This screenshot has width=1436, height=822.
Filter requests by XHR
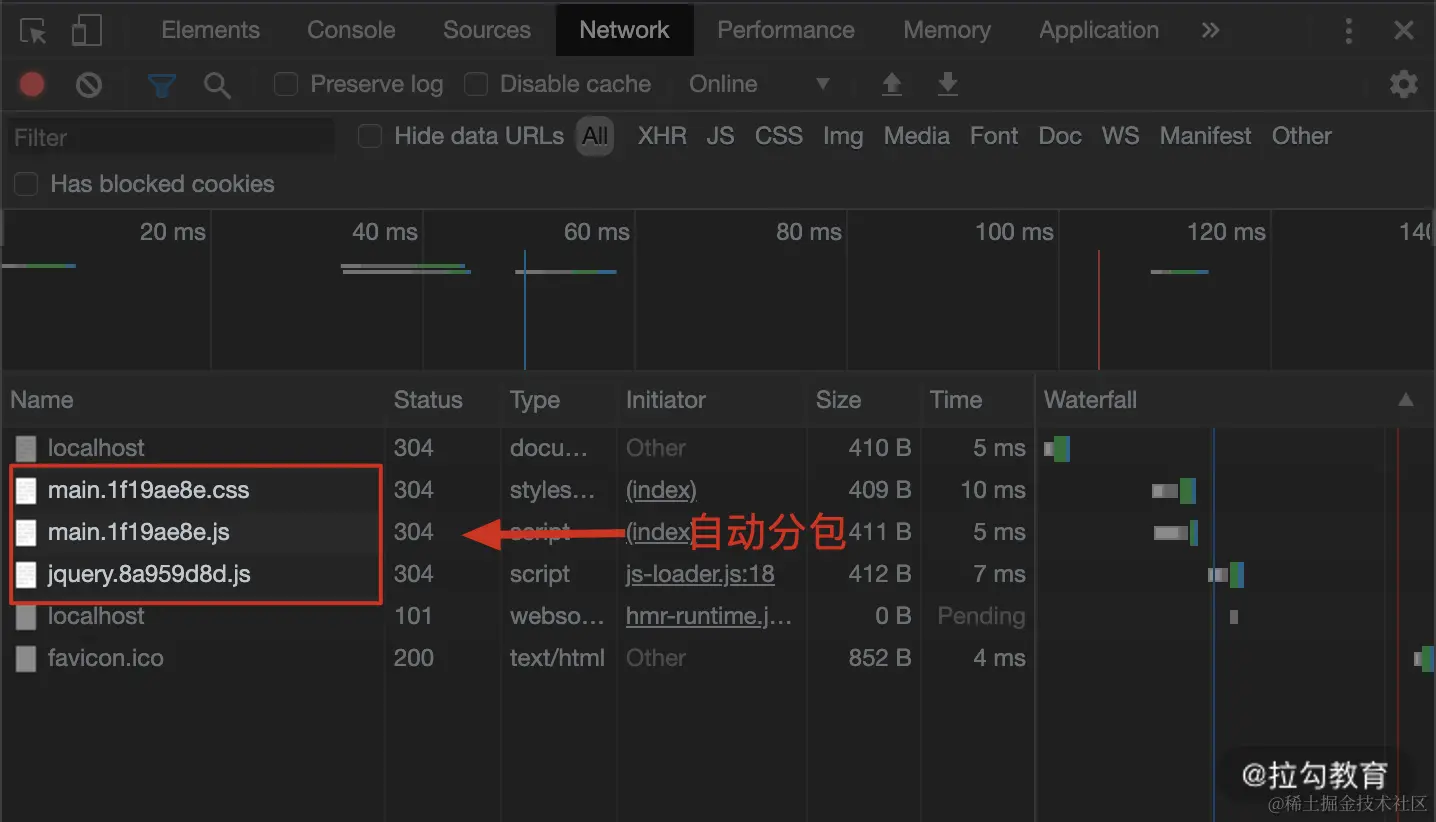(x=662, y=136)
